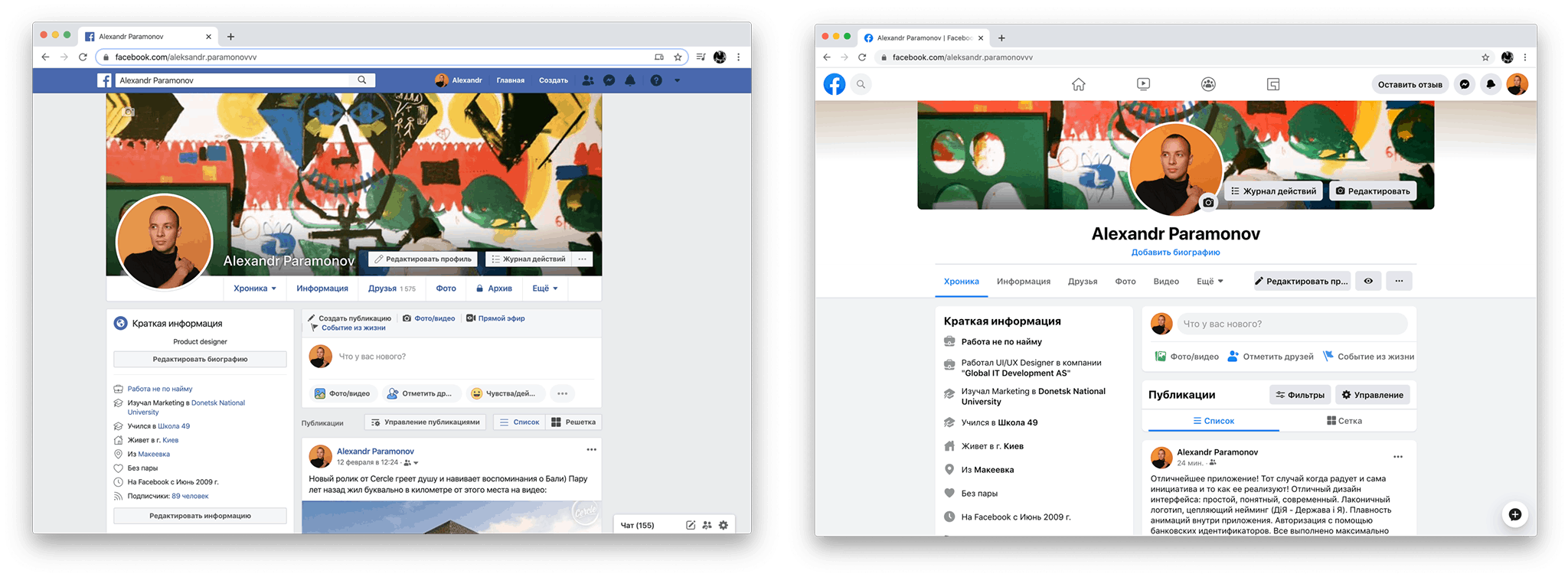
Task: Open Друзья 1 575 tab in the left window
Action: coord(391,288)
